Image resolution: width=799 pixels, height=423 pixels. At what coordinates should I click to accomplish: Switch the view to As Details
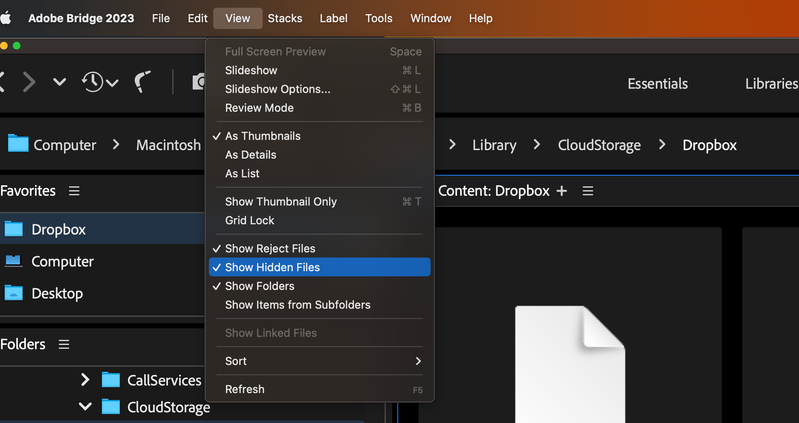coord(319,155)
